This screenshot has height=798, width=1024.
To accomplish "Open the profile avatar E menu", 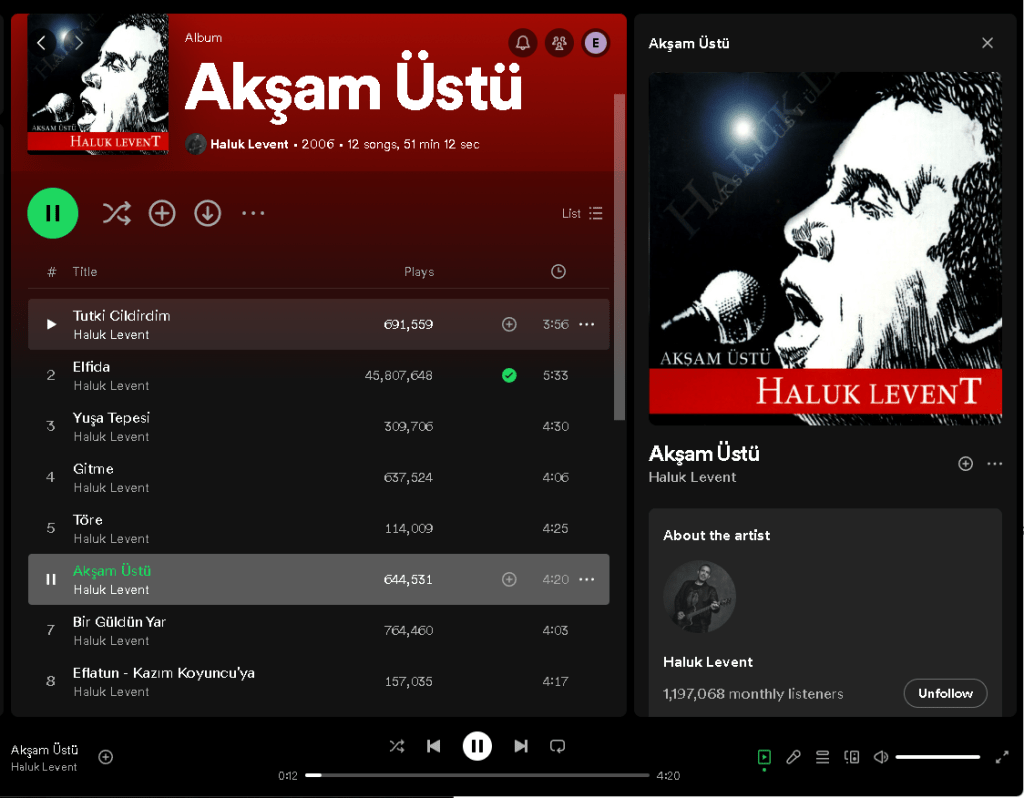I will coord(596,43).
